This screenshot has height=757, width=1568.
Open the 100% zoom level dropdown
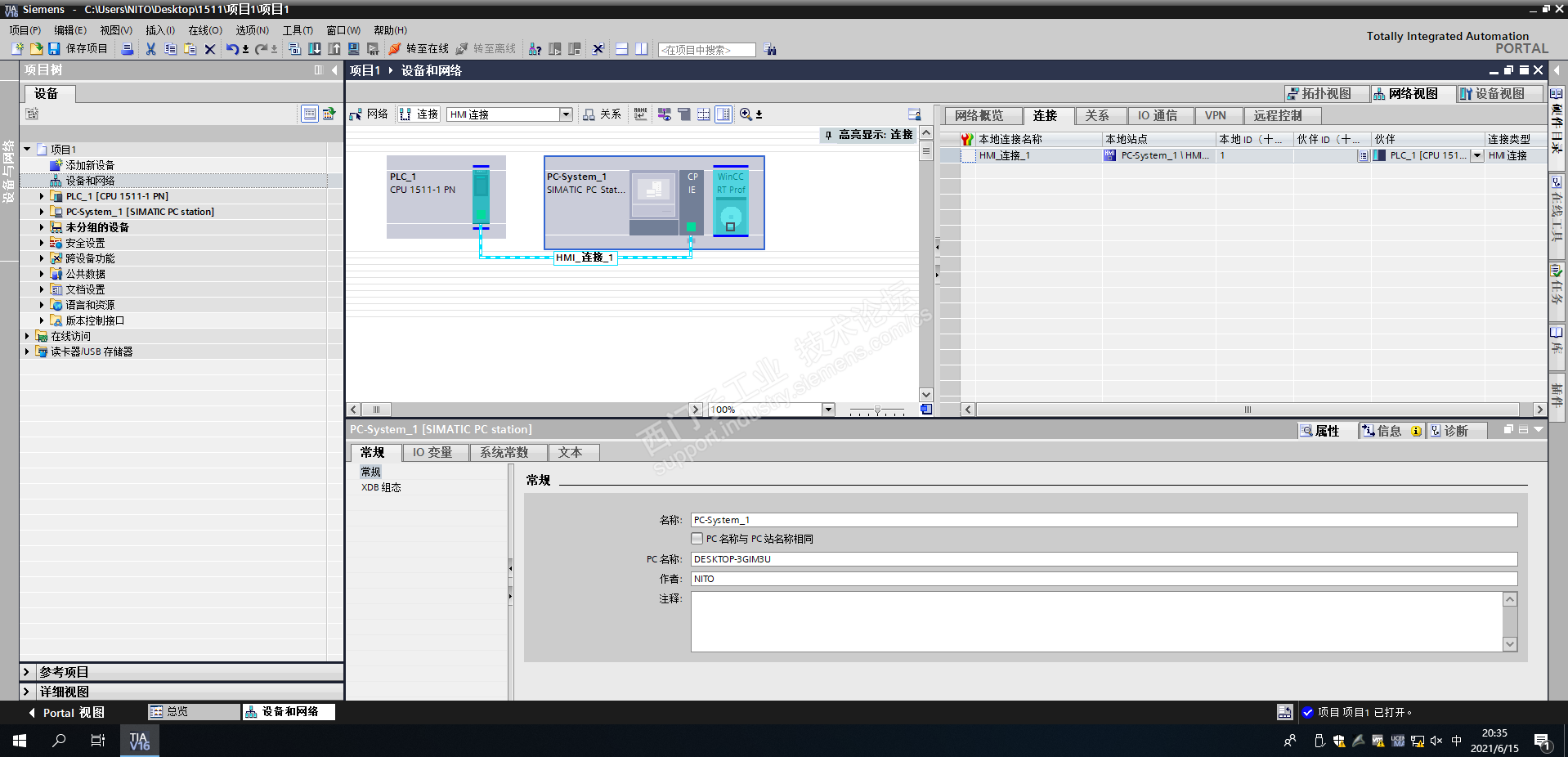[x=828, y=410]
